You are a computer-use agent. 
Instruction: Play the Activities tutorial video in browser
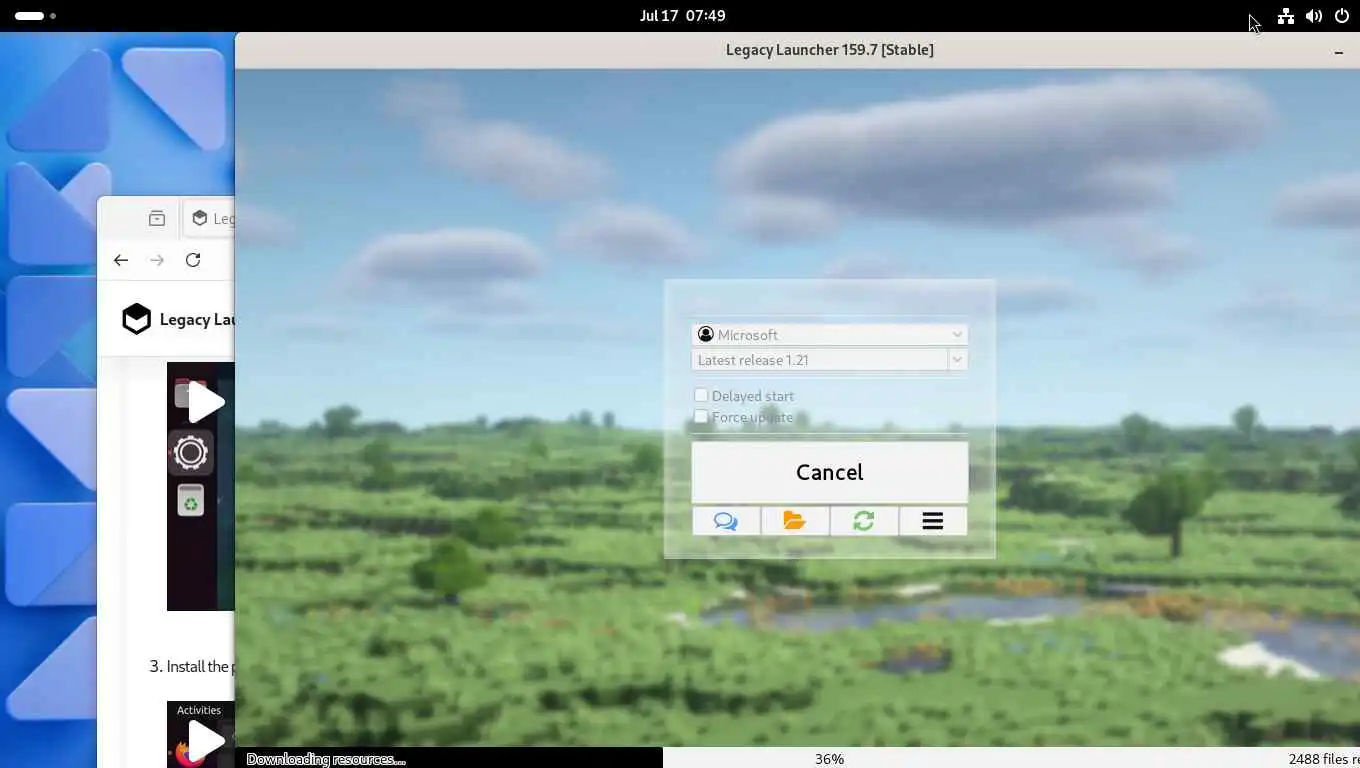pyautogui.click(x=206, y=741)
